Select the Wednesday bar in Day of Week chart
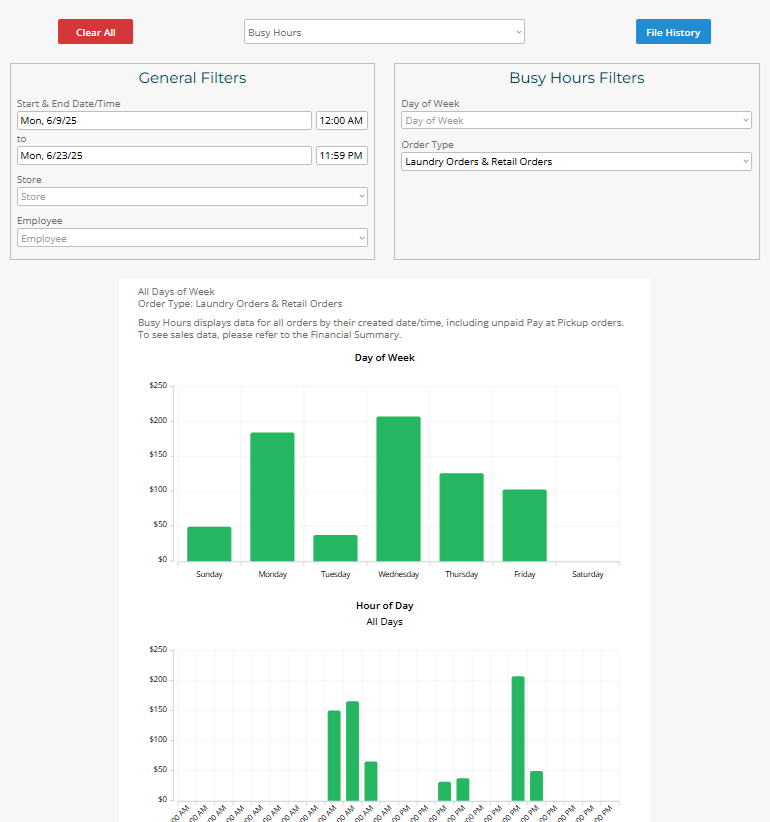The image size is (770, 822). coord(398,489)
